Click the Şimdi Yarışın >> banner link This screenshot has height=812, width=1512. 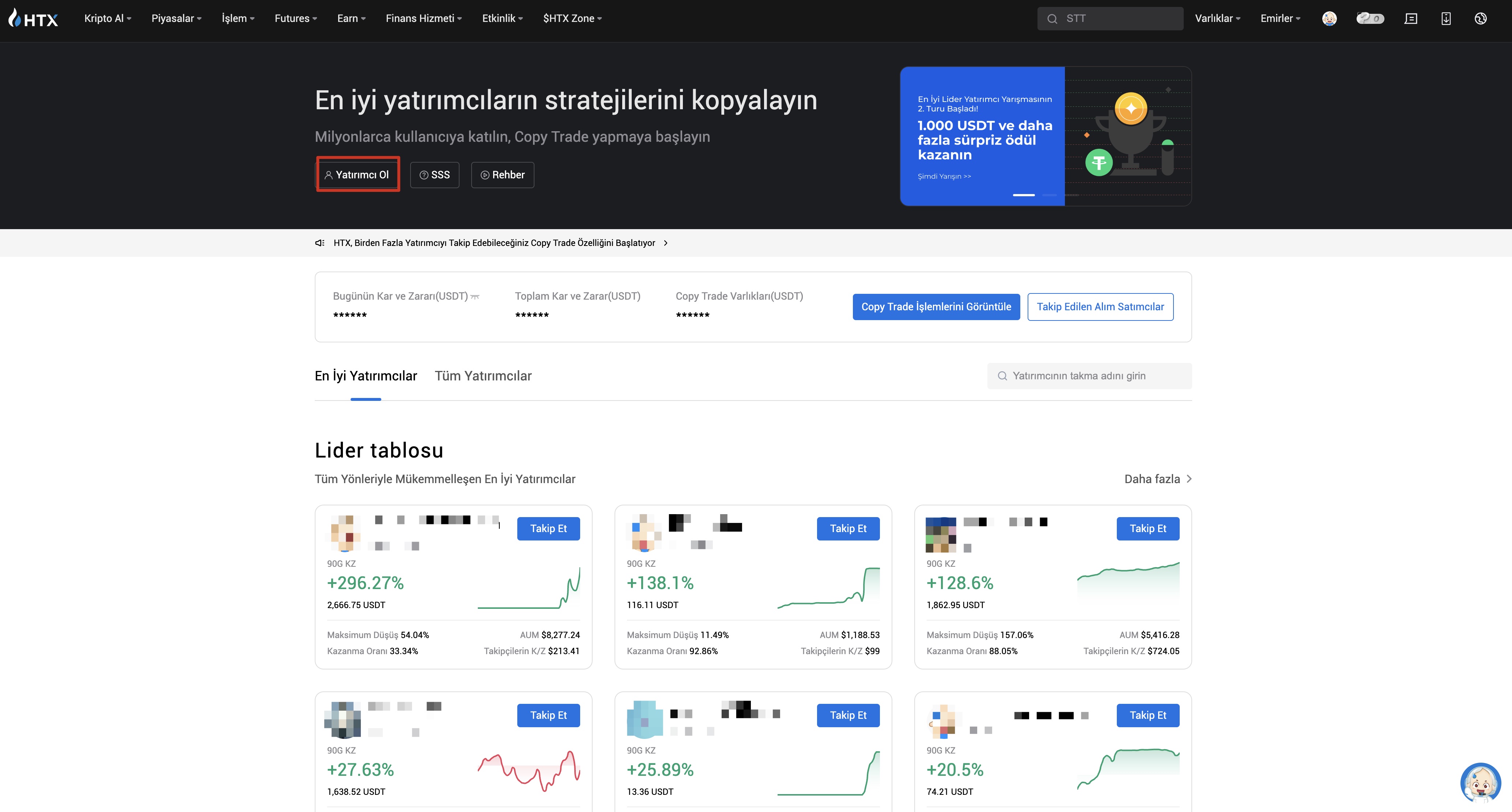[944, 176]
